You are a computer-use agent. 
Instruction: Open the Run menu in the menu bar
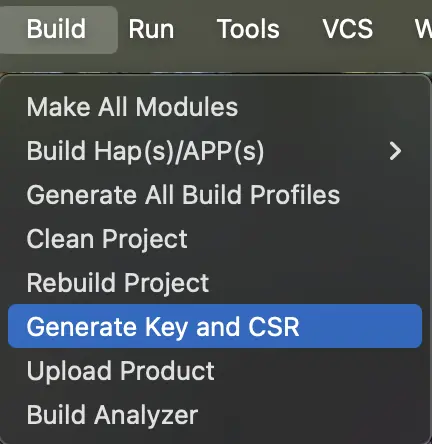[x=151, y=29]
